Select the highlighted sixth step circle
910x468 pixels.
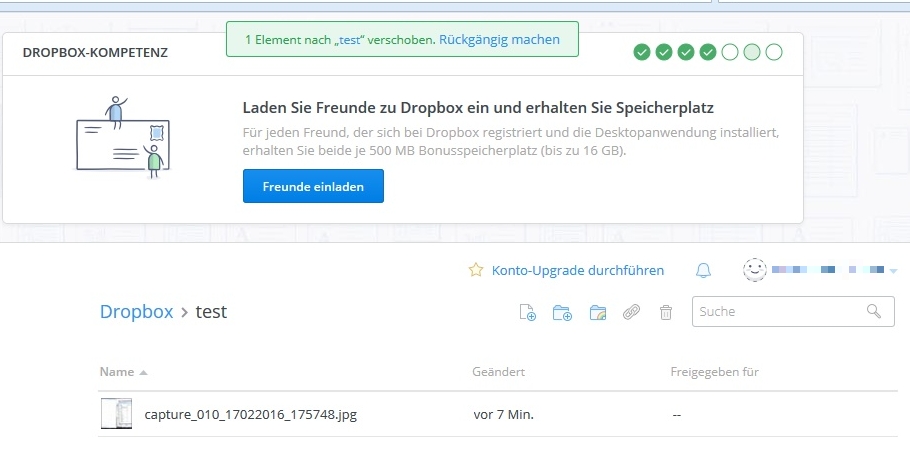[752, 52]
